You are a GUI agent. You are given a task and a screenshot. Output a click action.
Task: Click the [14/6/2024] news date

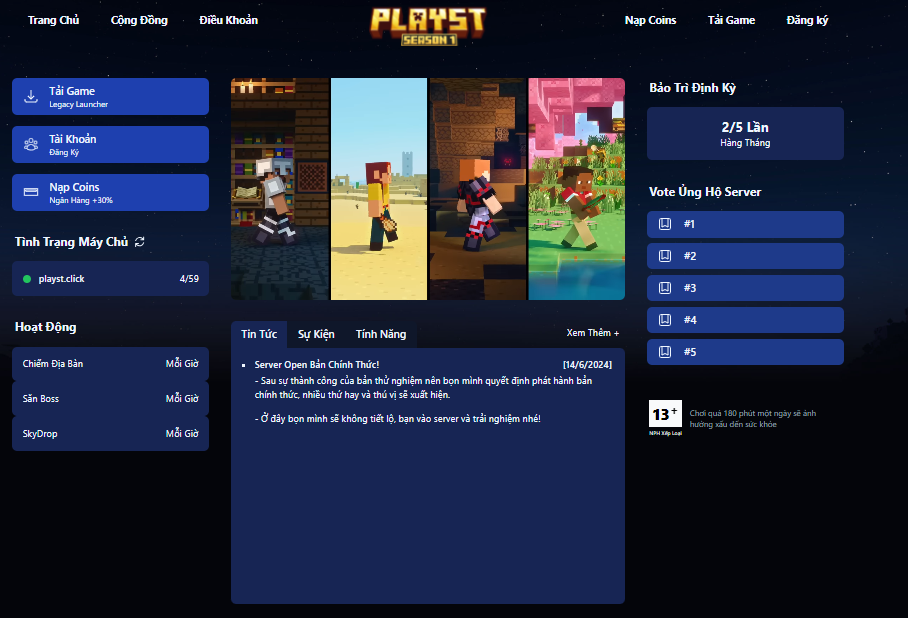click(x=587, y=364)
